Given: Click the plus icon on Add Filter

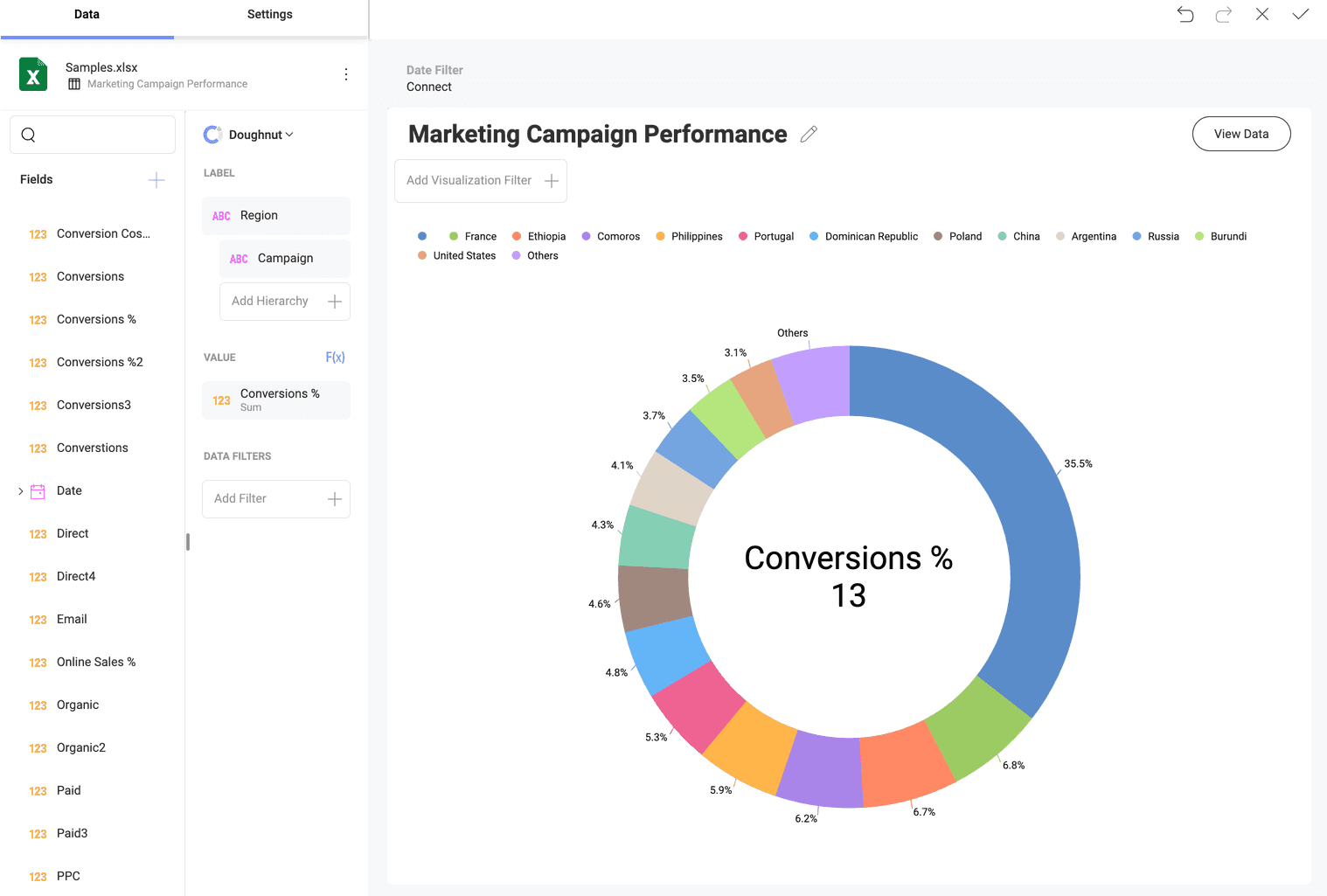Looking at the screenshot, I should (x=334, y=499).
